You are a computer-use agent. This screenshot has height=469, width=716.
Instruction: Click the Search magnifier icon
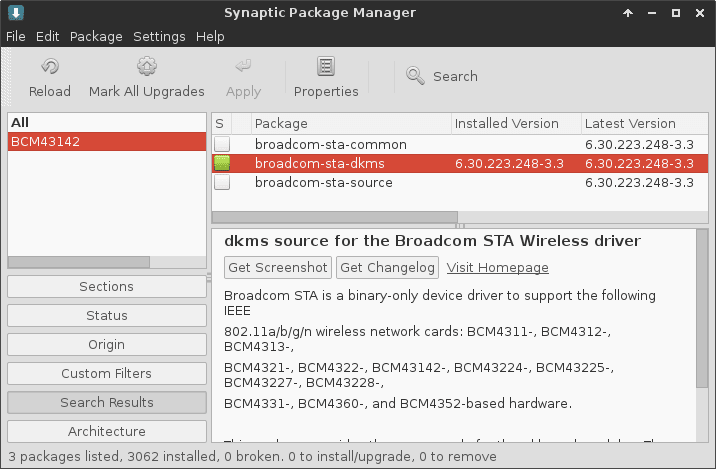(x=415, y=76)
